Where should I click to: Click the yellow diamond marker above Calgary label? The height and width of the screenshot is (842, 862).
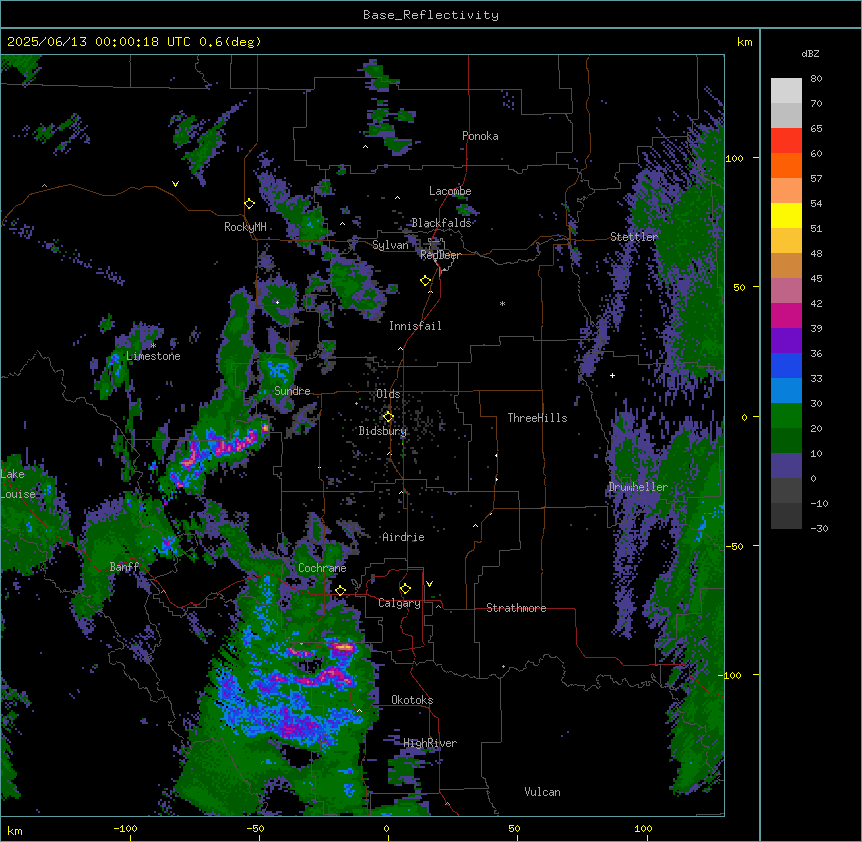point(405,589)
